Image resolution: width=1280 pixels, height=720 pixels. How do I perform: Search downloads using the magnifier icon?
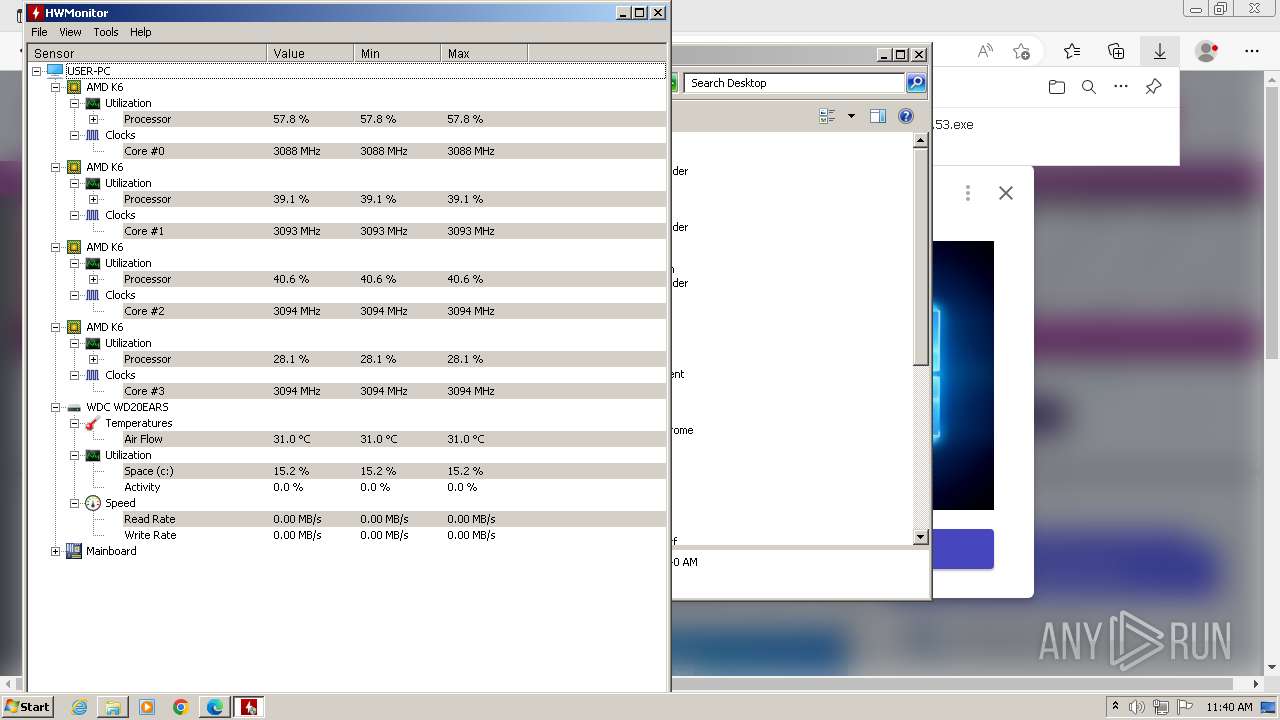click(x=1089, y=87)
